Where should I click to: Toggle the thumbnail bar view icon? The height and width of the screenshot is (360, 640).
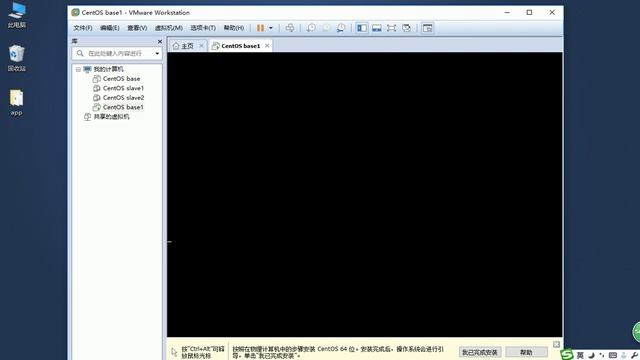(x=377, y=28)
